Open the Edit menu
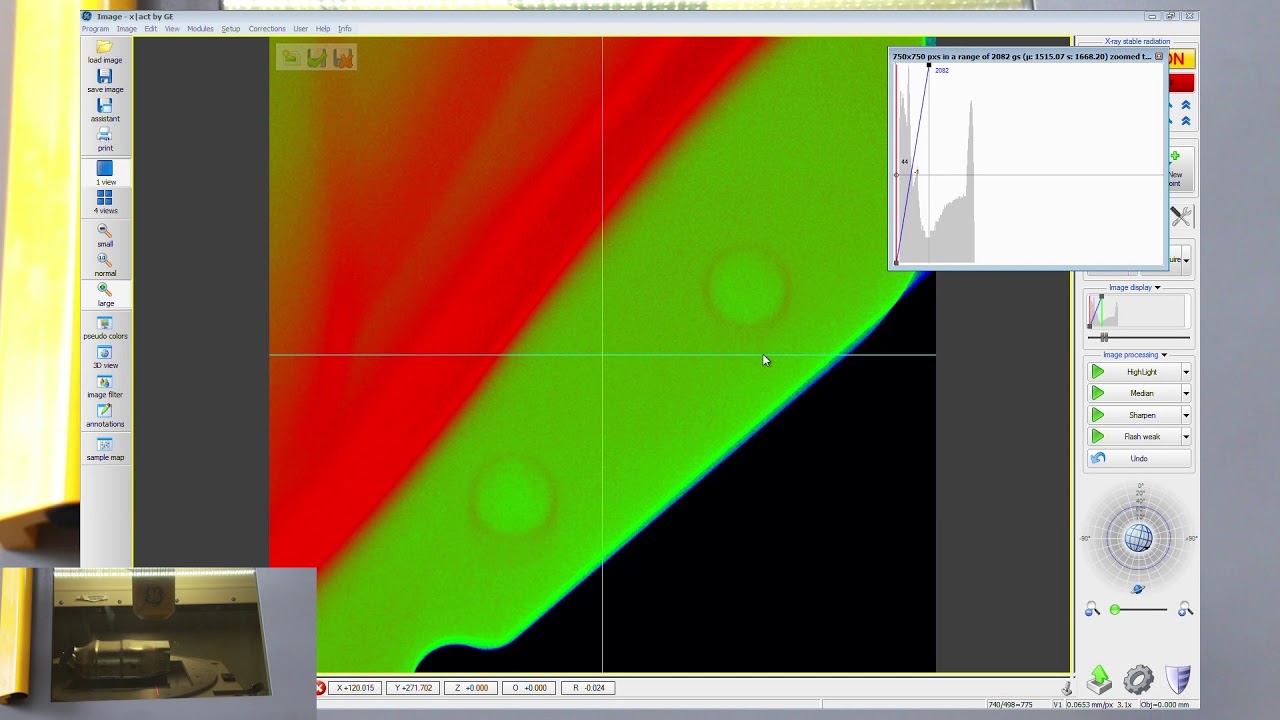 pyautogui.click(x=150, y=29)
